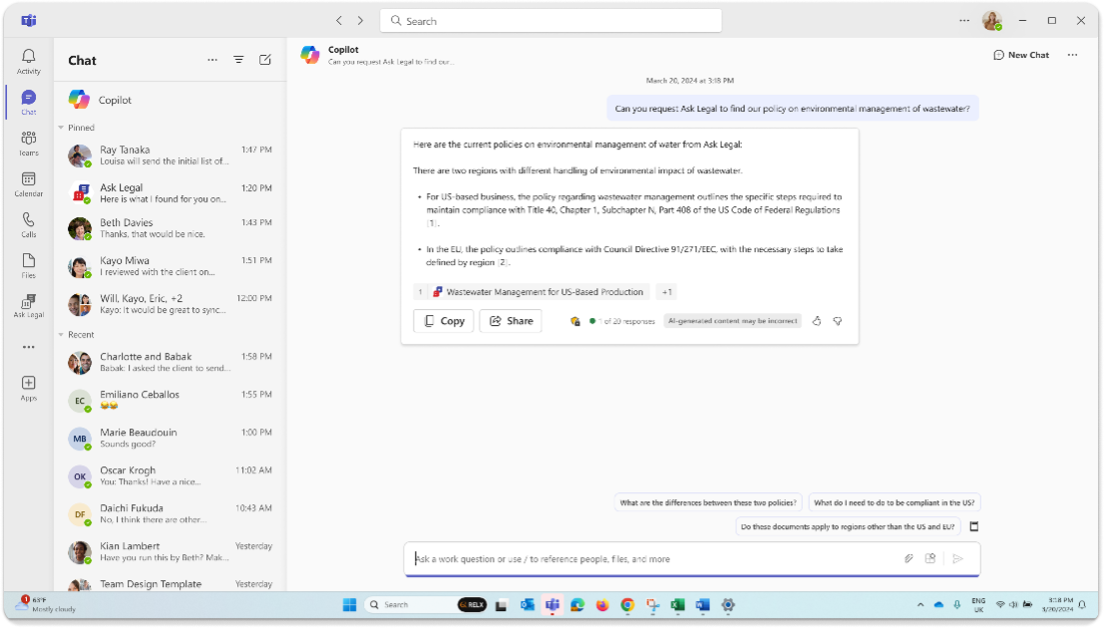Screen dimensions: 1104x628
Task: Expand the +1 additional references
Action: [667, 292]
